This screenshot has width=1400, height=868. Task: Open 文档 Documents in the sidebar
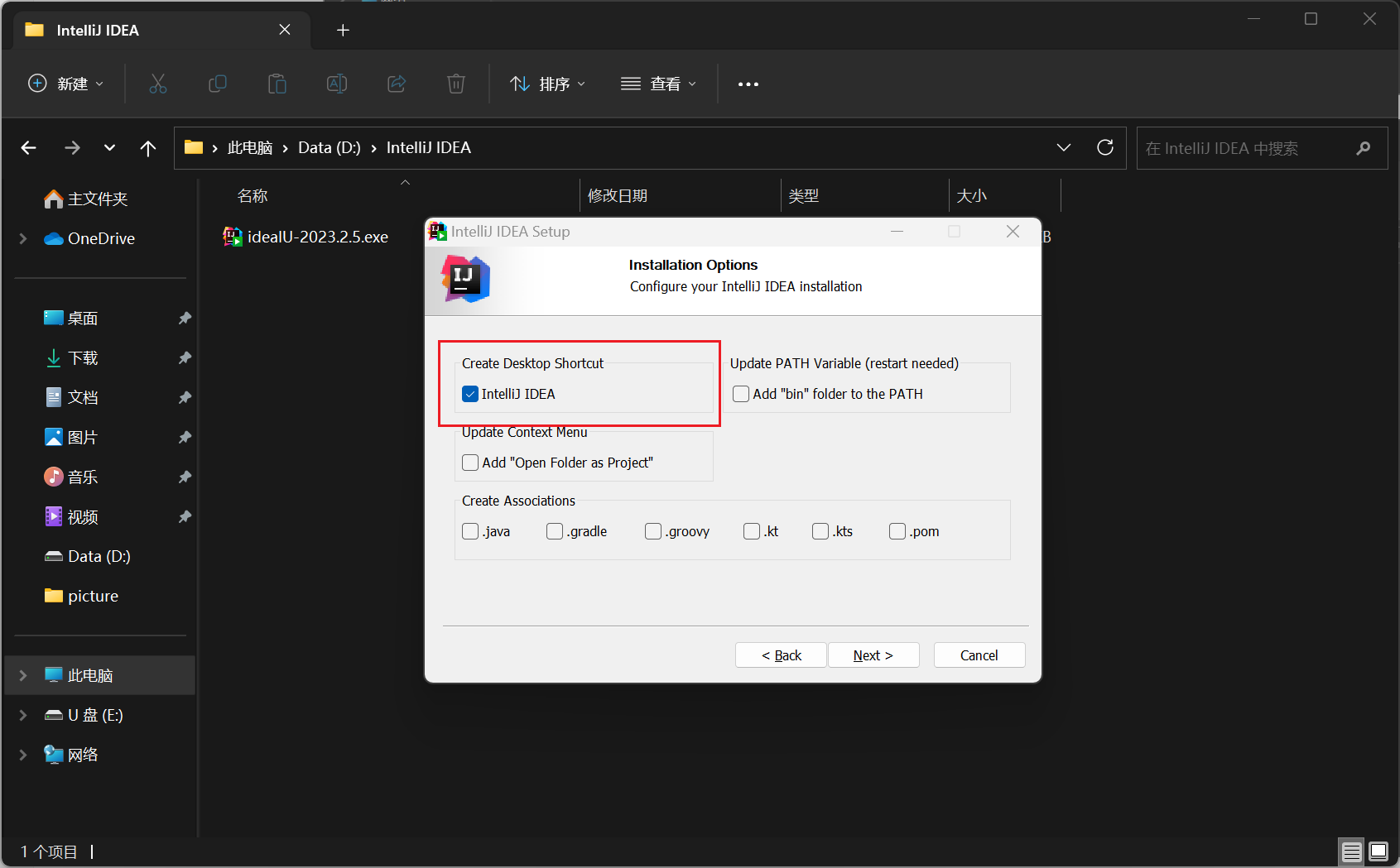click(71, 397)
